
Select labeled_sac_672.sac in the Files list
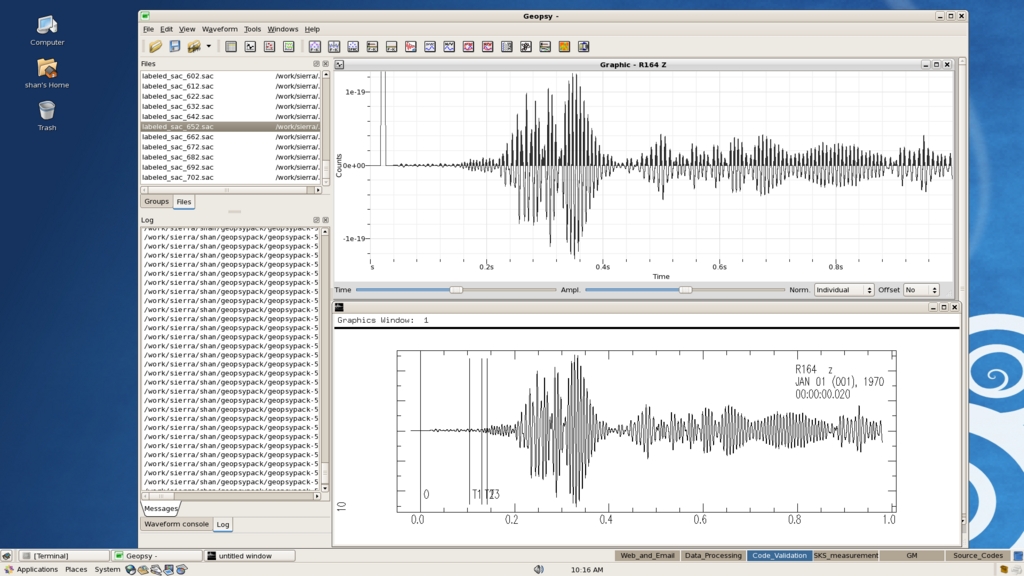tap(178, 147)
